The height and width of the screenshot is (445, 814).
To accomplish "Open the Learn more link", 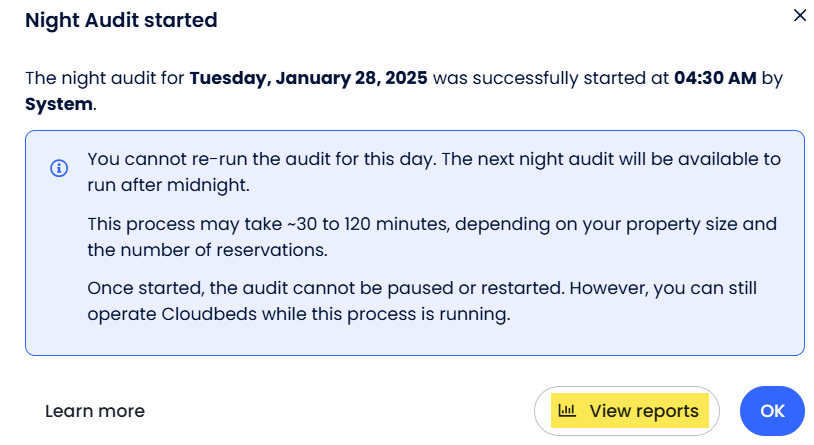I will pos(95,411).
